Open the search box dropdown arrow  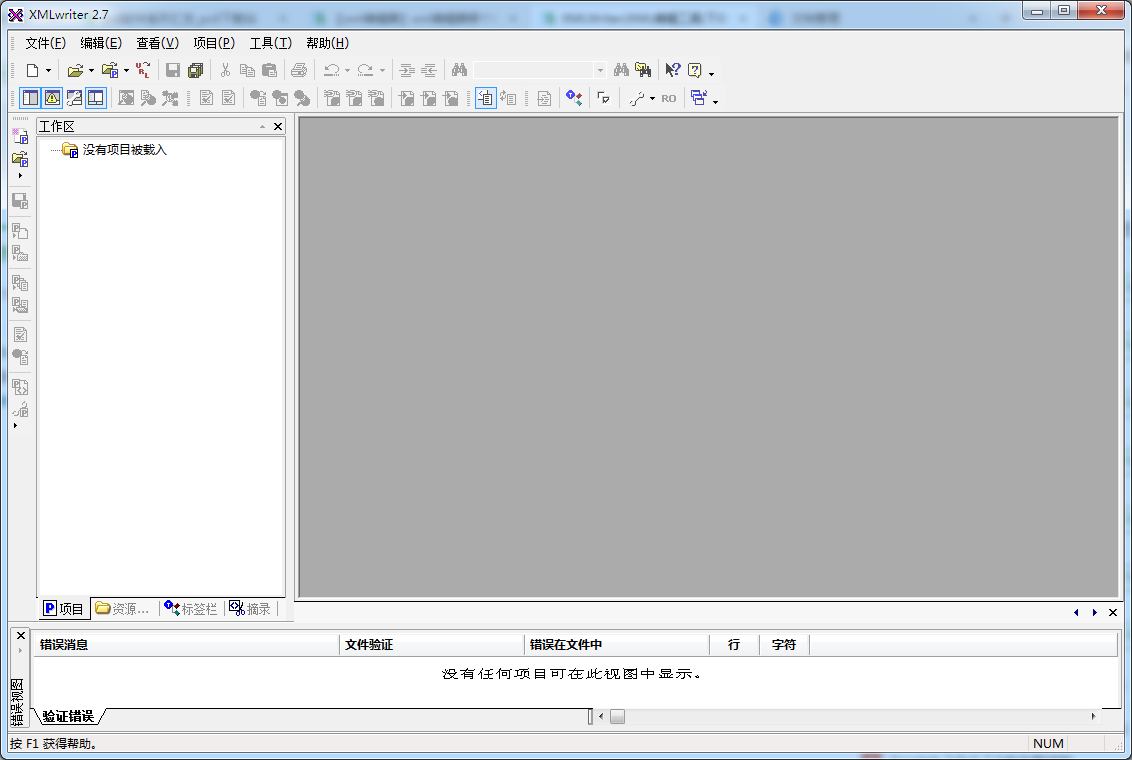click(x=600, y=70)
